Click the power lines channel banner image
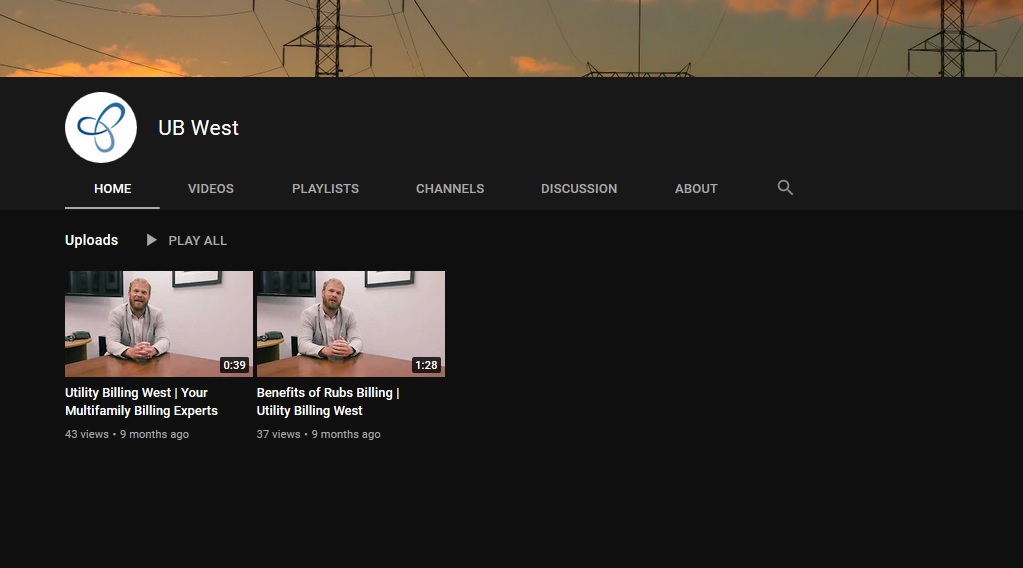 512,38
